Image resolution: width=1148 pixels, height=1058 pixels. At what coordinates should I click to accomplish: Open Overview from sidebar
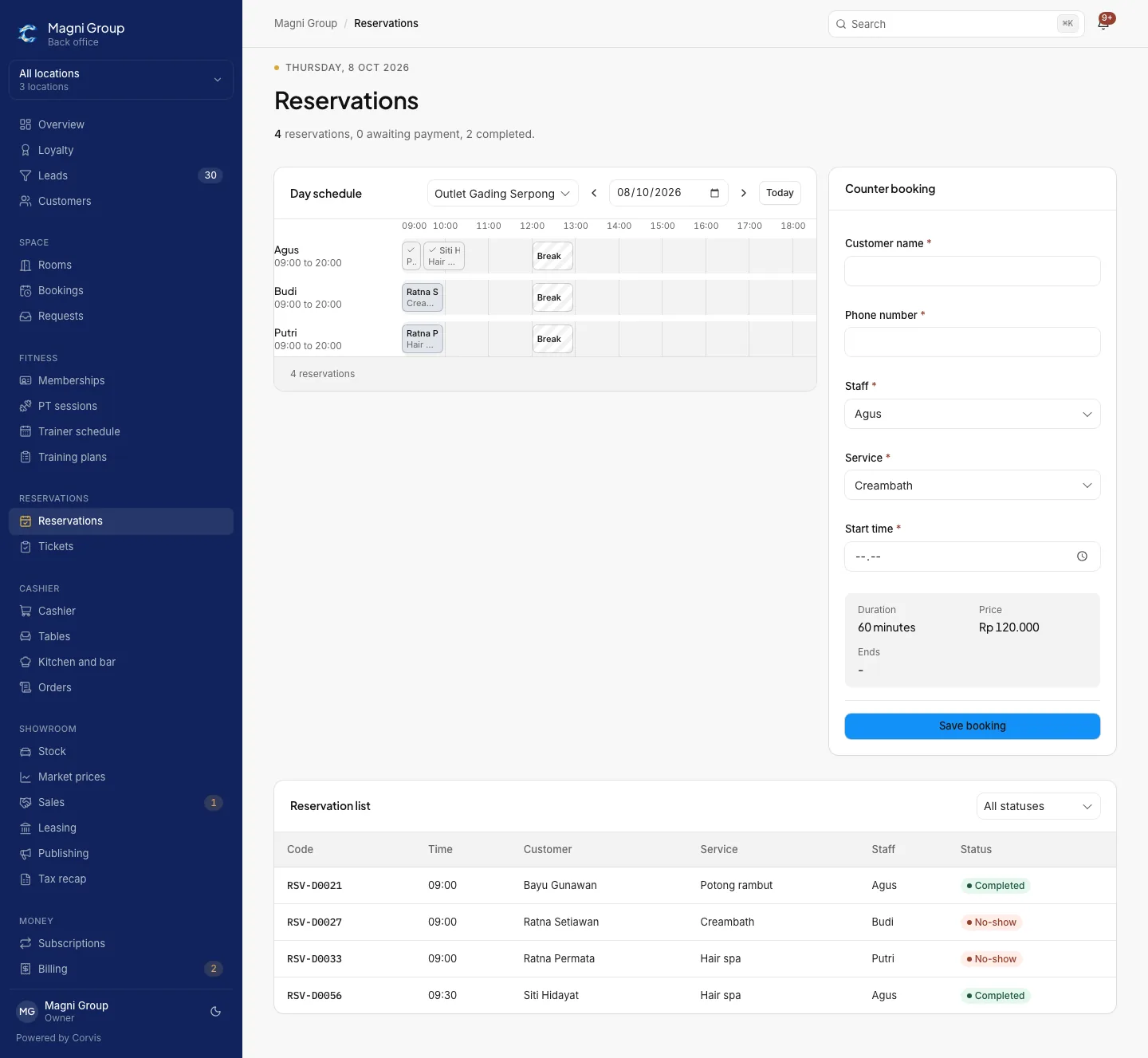[x=121, y=124]
